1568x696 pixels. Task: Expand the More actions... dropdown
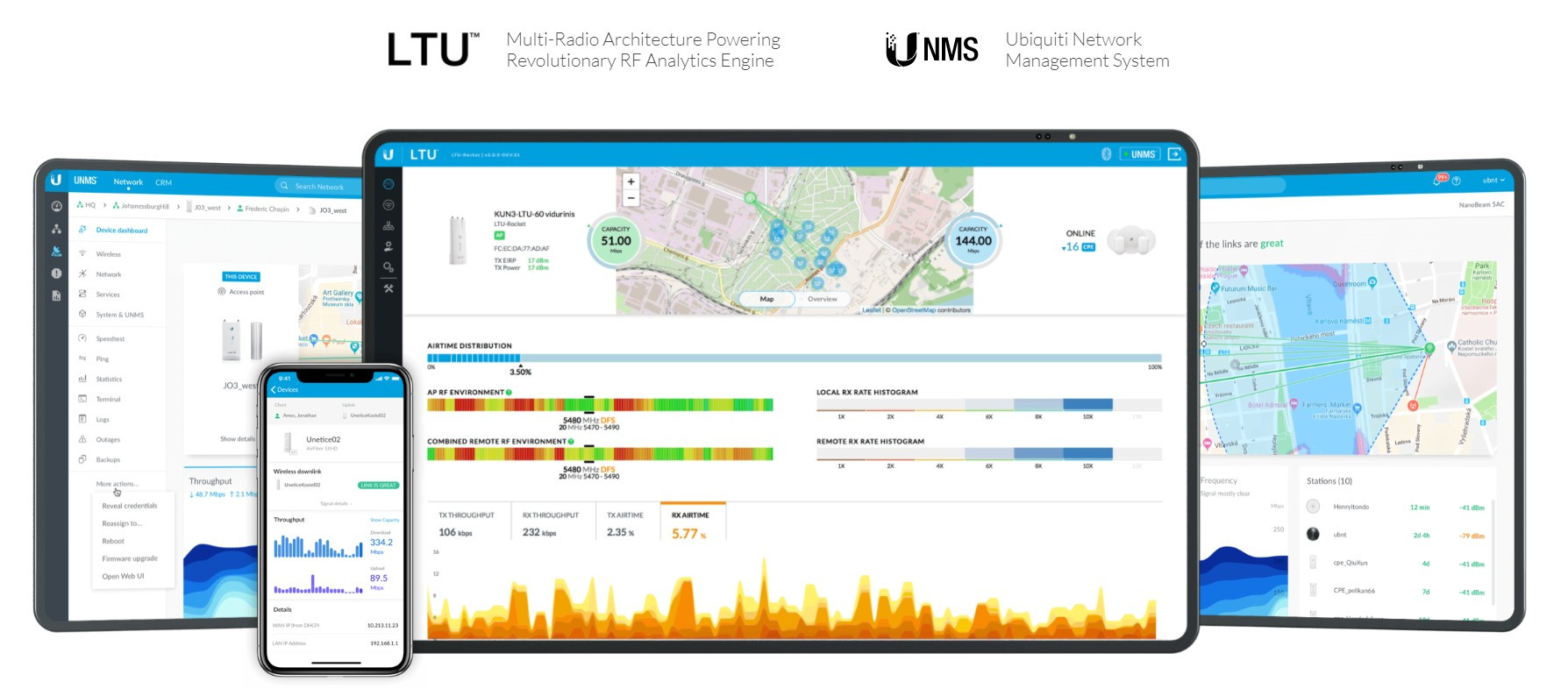[117, 484]
